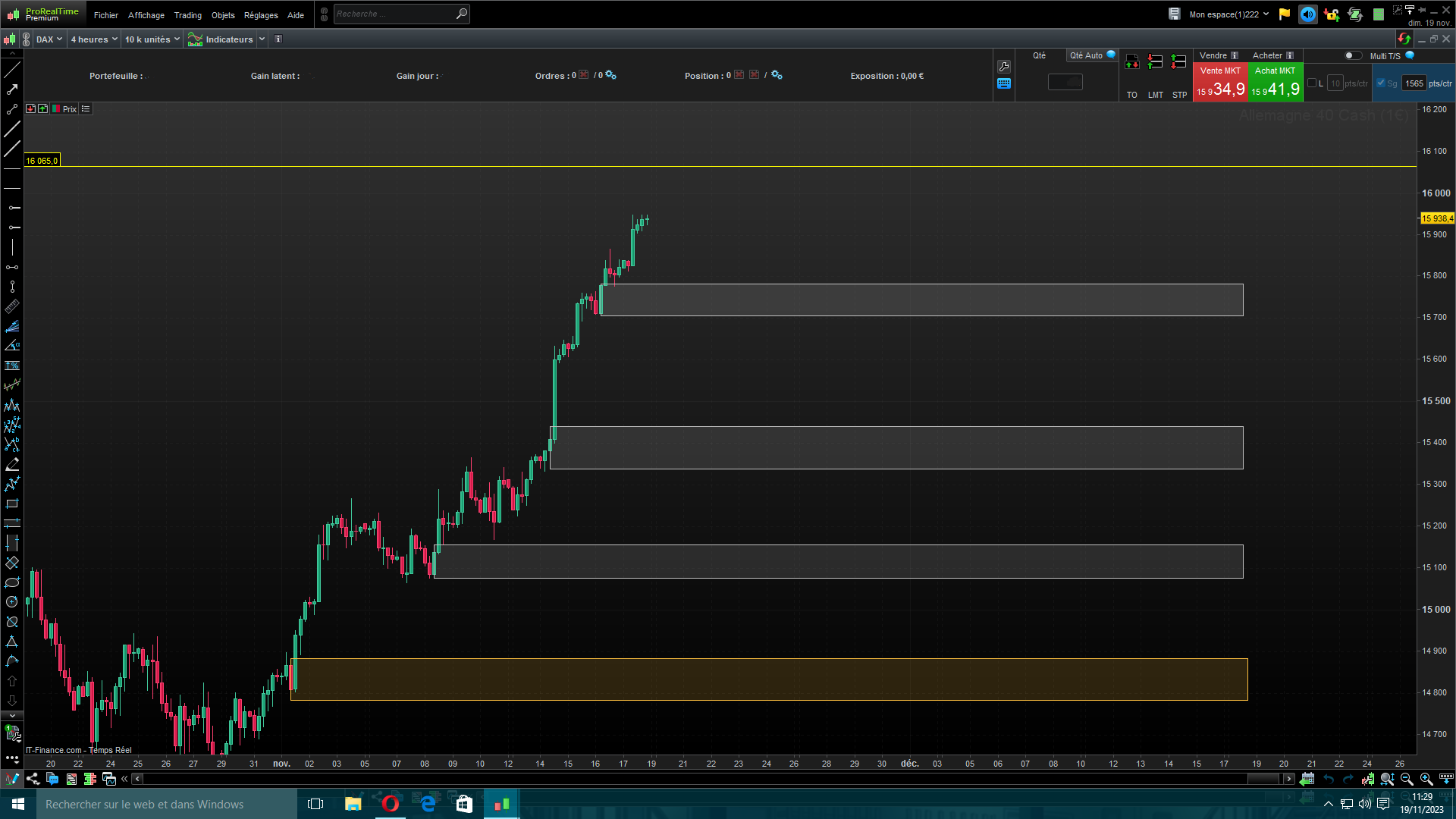Open the Affichage menu
1456x819 pixels.
tap(146, 15)
